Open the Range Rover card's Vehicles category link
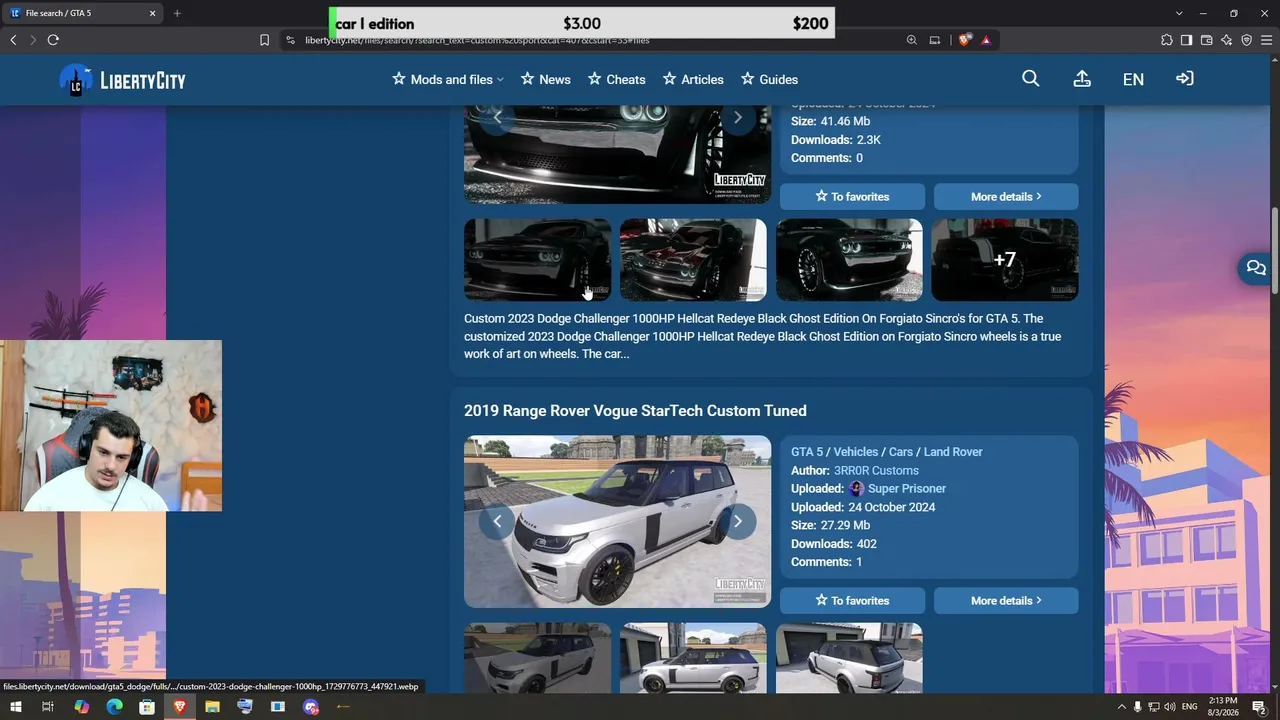This screenshot has width=1280, height=720. click(856, 452)
